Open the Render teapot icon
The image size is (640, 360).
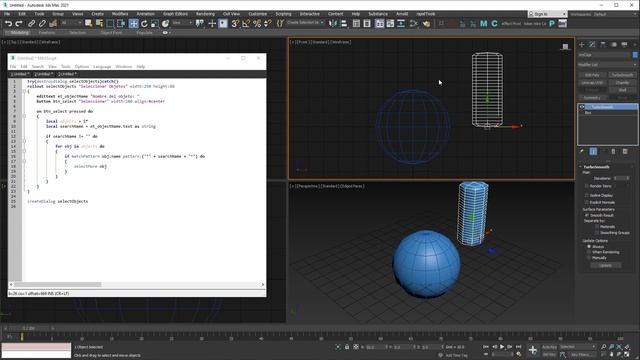tap(426, 24)
